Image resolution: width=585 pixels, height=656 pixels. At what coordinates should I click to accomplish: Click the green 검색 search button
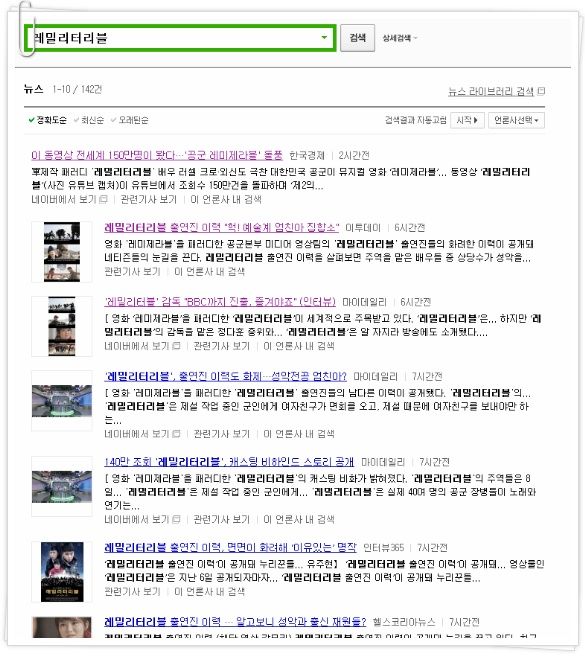point(357,38)
